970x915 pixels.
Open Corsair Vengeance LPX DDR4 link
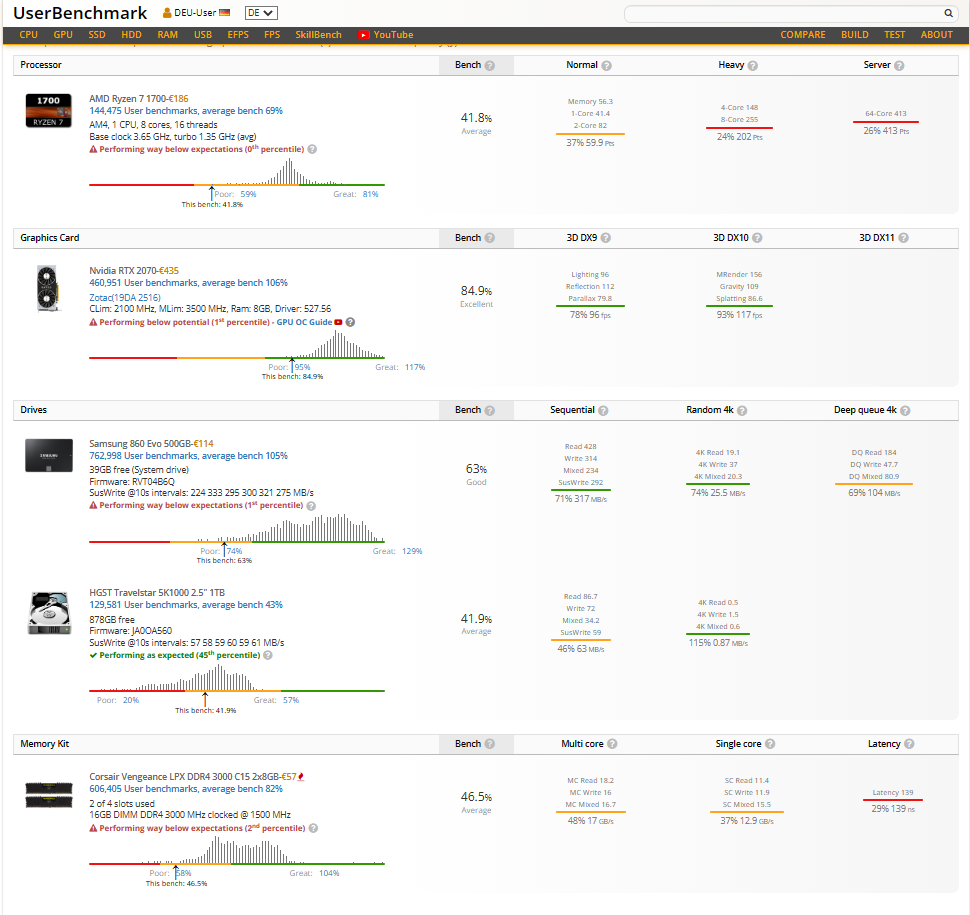click(x=184, y=776)
